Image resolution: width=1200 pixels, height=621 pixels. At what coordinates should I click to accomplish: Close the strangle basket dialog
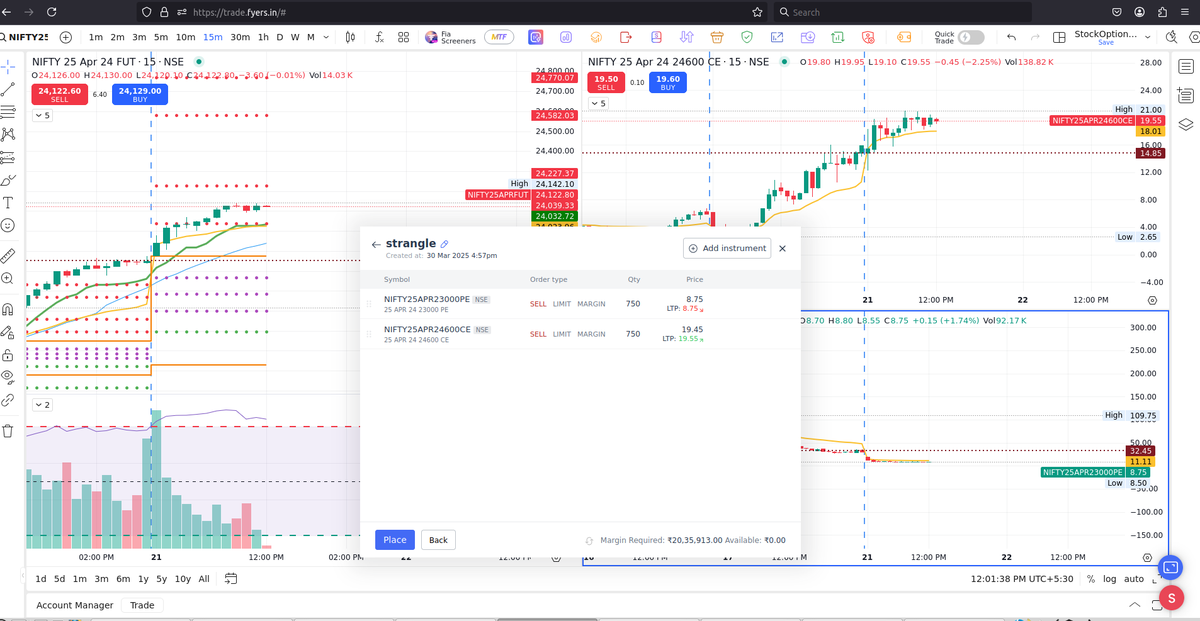(x=782, y=248)
